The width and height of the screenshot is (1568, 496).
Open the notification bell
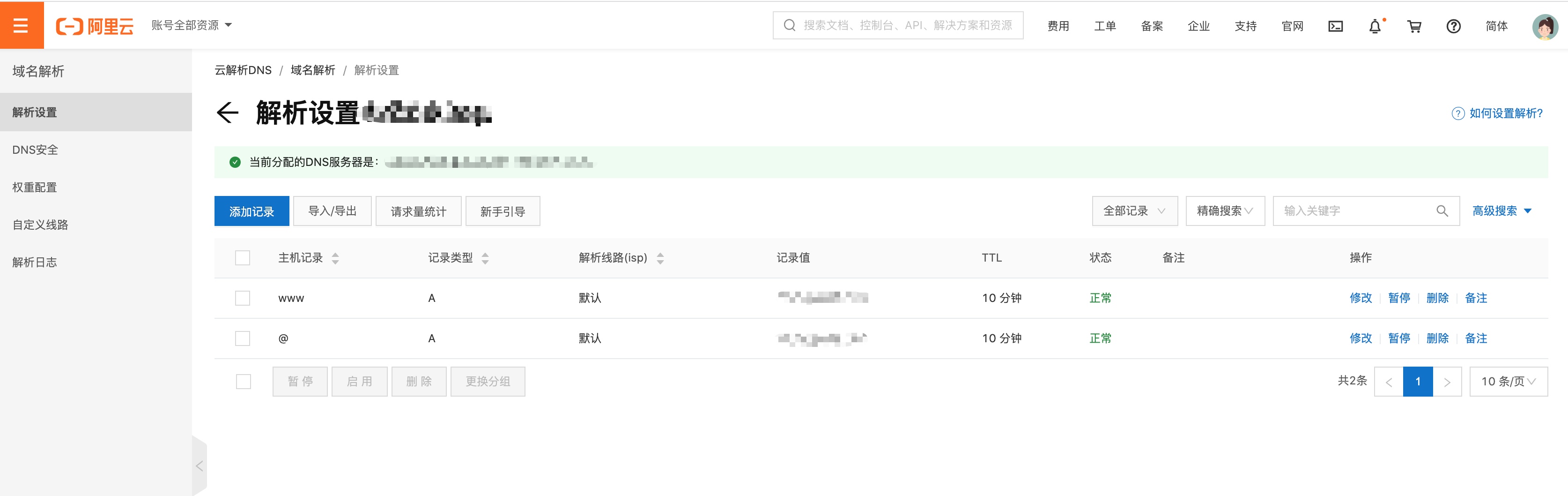1375,26
